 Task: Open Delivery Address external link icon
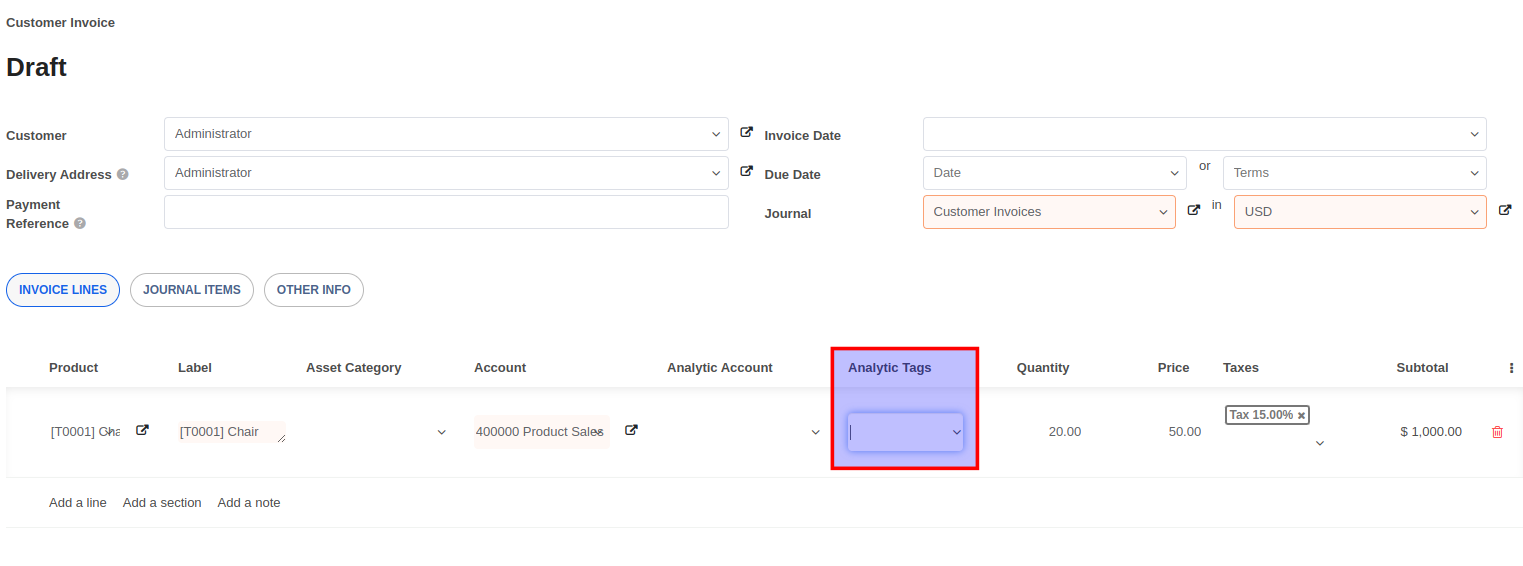[x=746, y=171]
